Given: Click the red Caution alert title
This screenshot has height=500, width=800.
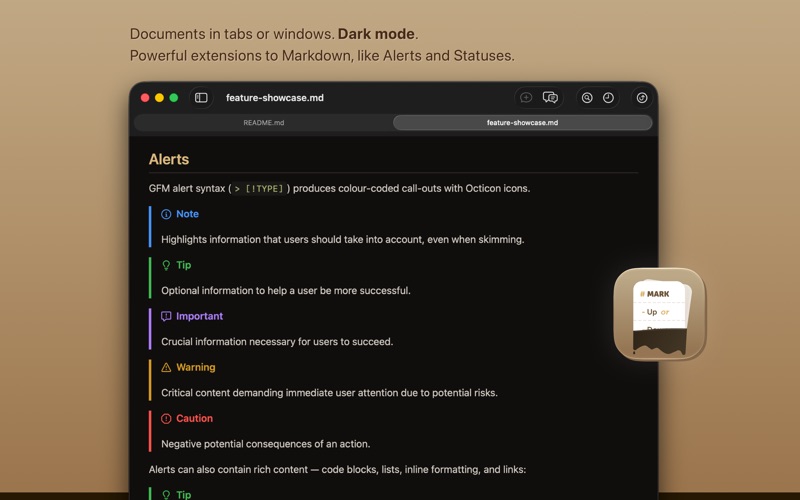Looking at the screenshot, I should point(194,418).
